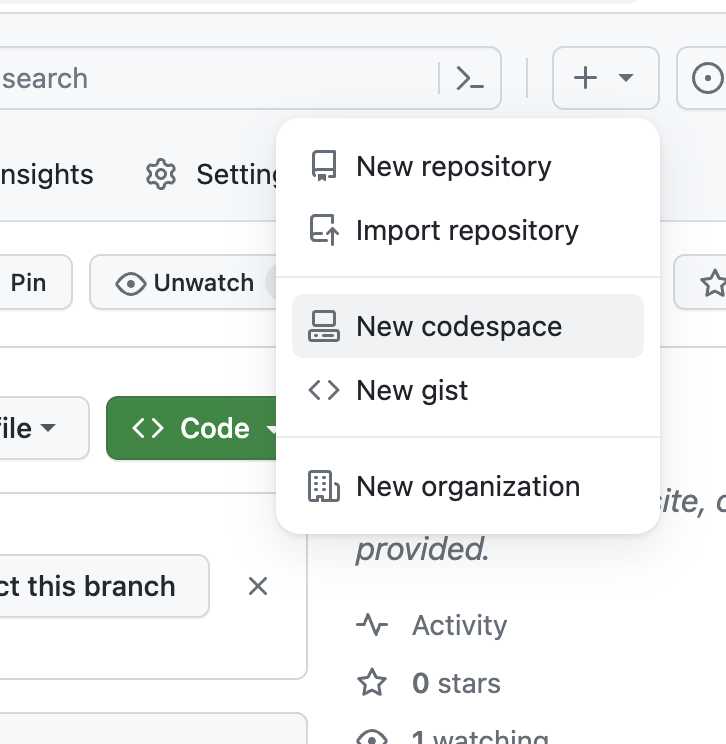Click the Activity pulse icon
The height and width of the screenshot is (744, 726).
point(372,626)
